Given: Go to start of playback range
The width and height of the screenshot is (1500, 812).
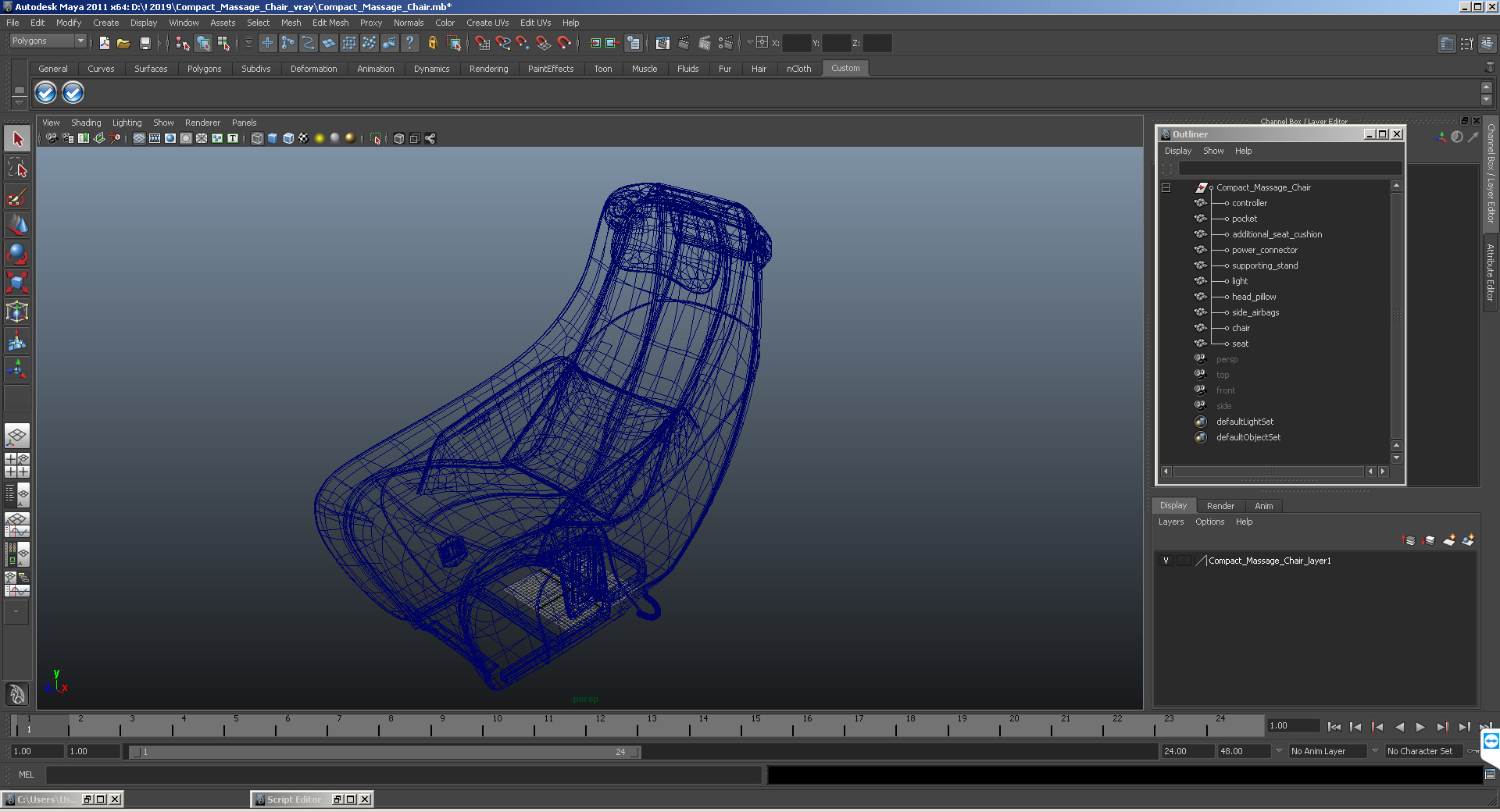Looking at the screenshot, I should click(1334, 727).
